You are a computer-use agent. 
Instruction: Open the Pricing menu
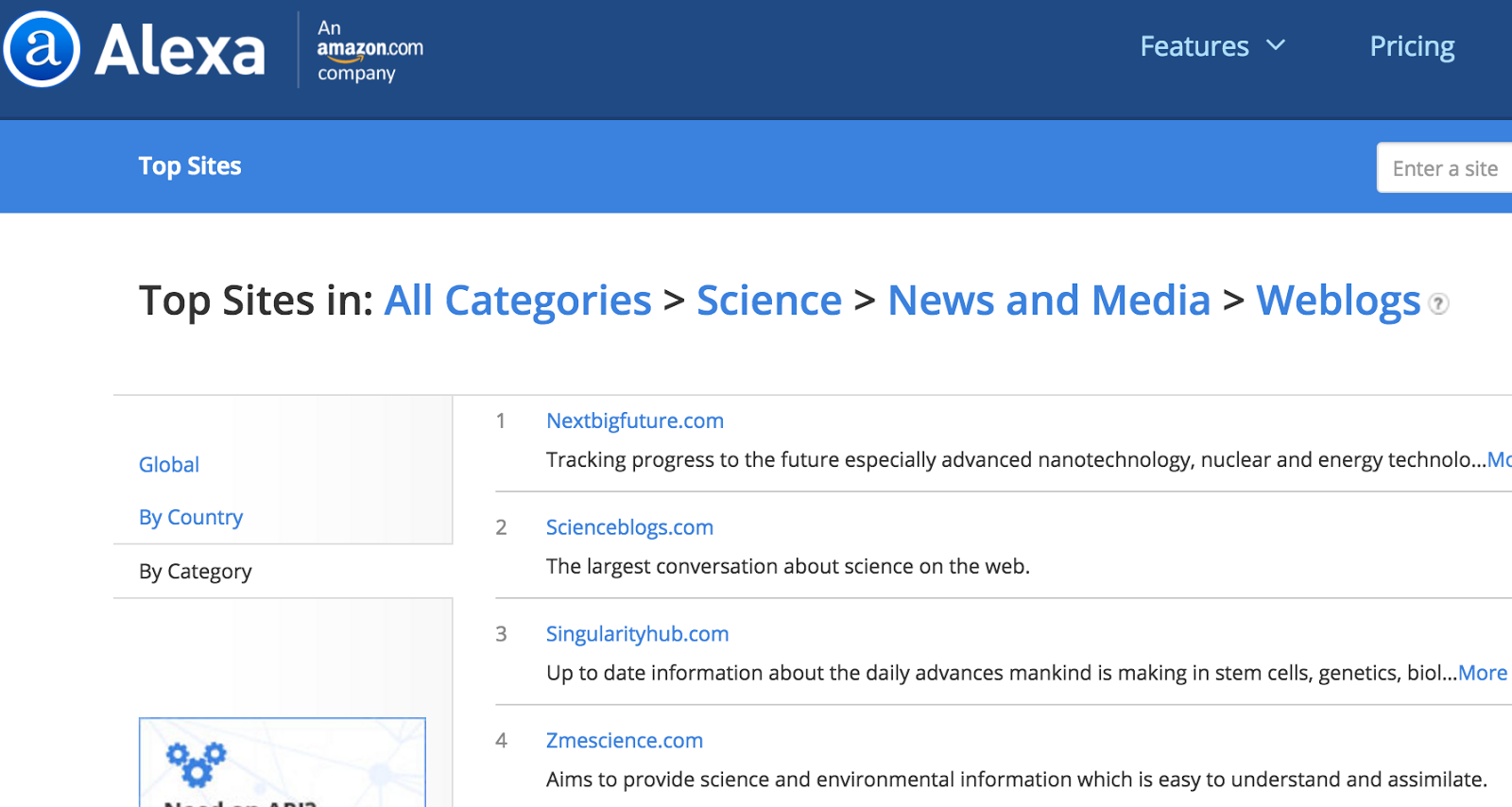click(1411, 45)
